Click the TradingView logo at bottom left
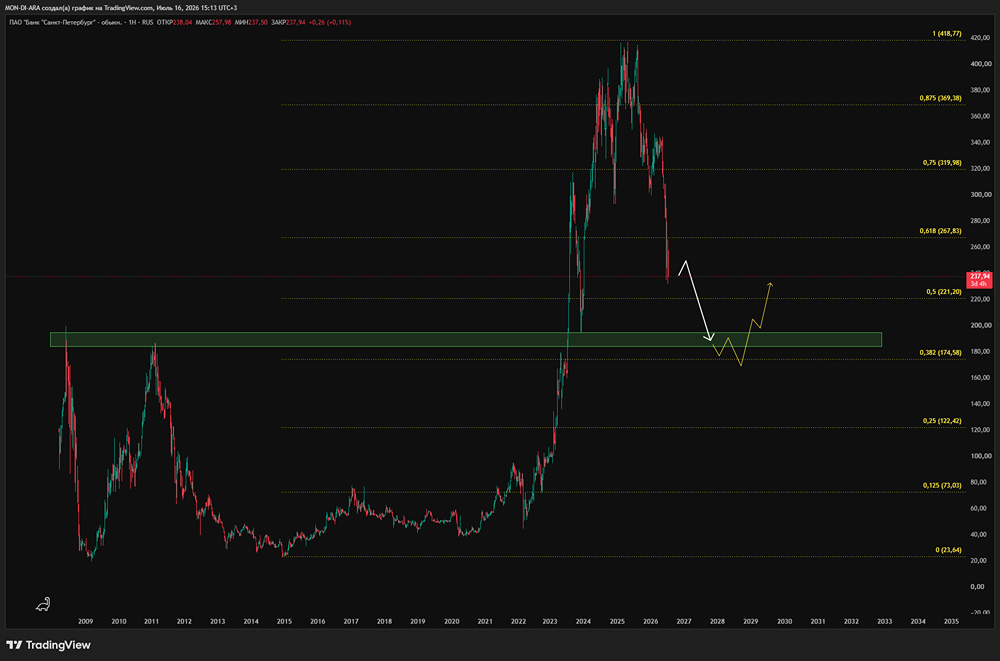This screenshot has width=1000, height=661. 48,645
